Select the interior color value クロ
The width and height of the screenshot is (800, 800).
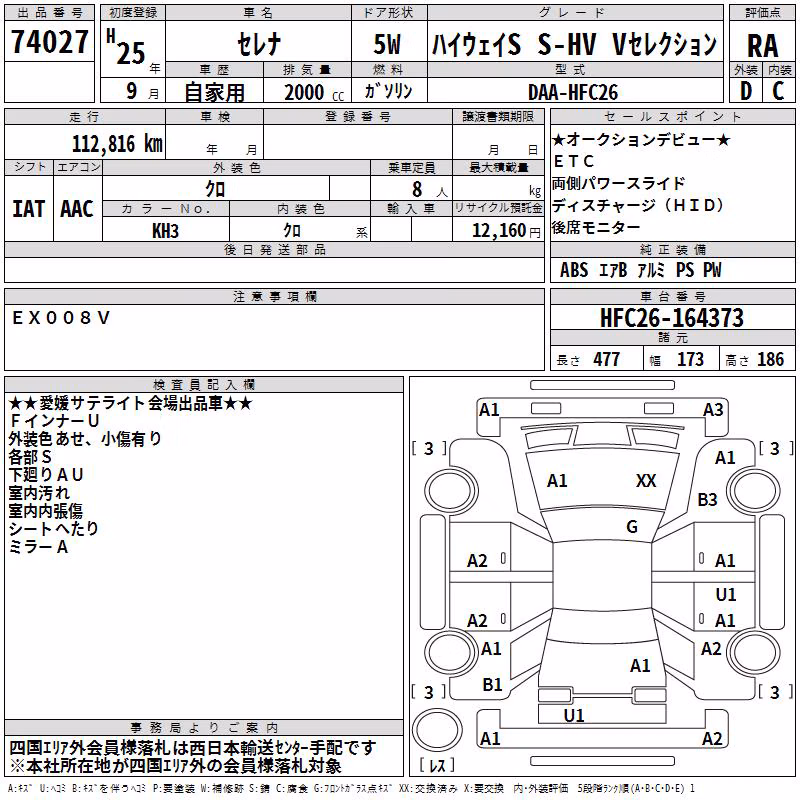[x=292, y=231]
